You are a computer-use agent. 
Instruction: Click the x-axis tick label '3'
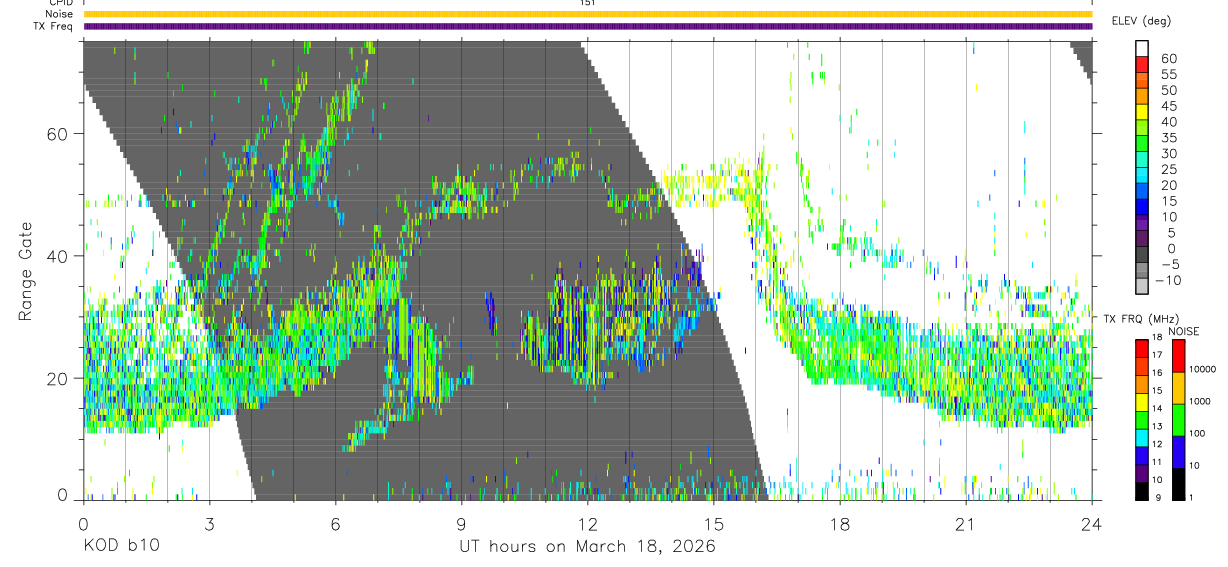[x=209, y=524]
